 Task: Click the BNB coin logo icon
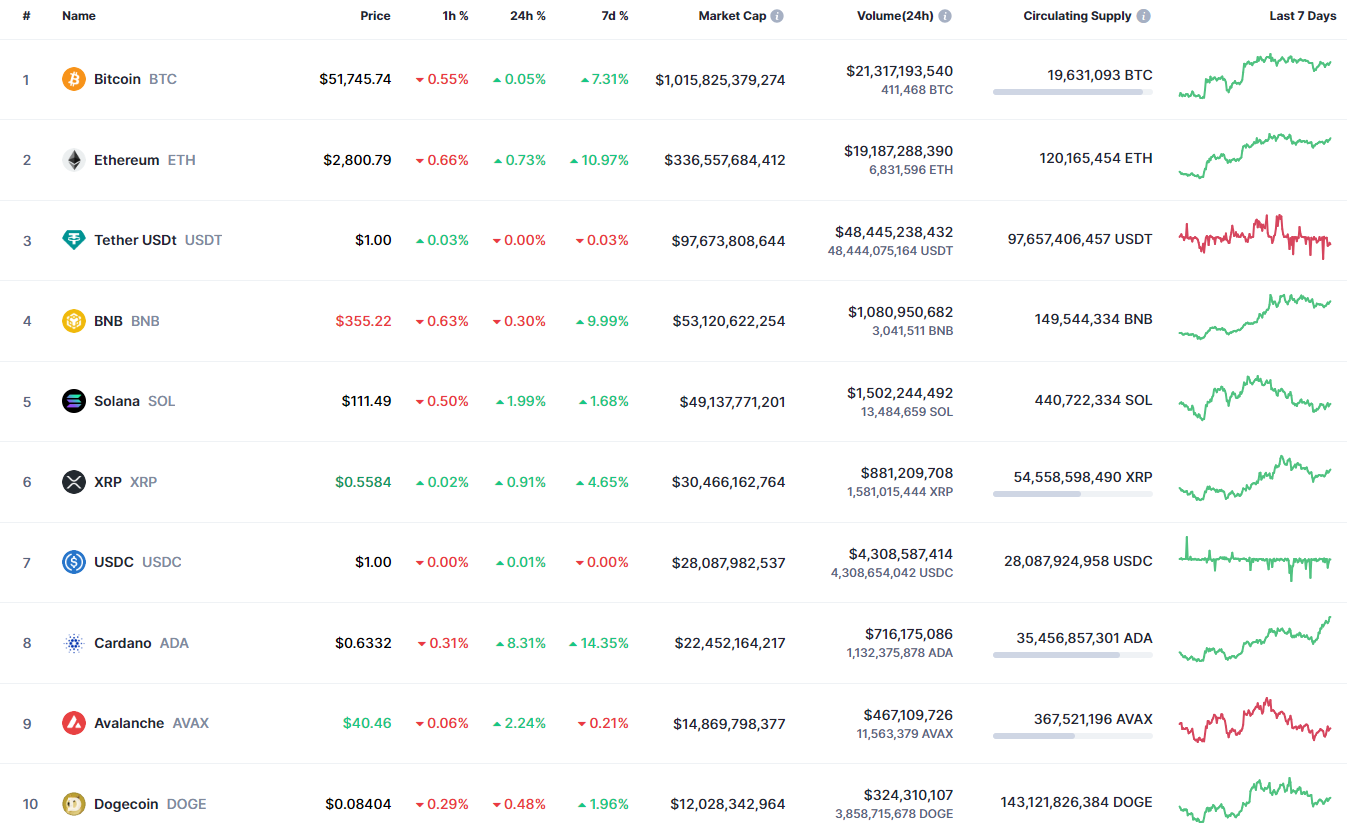tap(74, 321)
